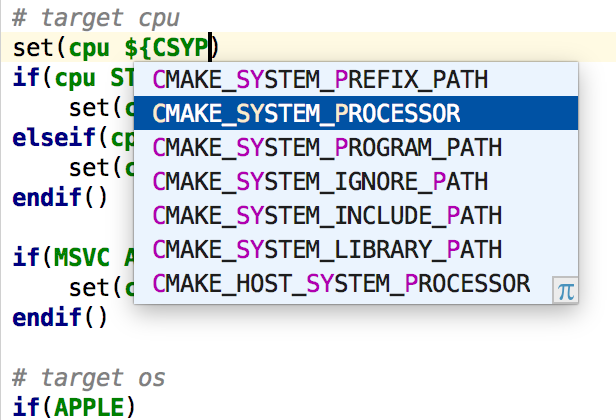Place cursor in '# target cpu' comment

pyautogui.click(x=96, y=18)
